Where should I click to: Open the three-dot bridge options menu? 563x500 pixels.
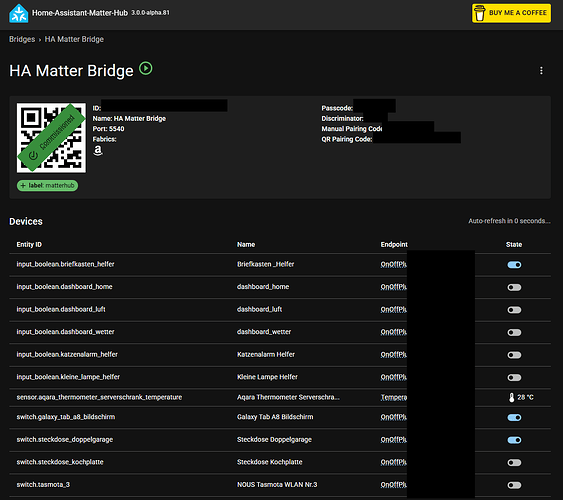point(541,71)
